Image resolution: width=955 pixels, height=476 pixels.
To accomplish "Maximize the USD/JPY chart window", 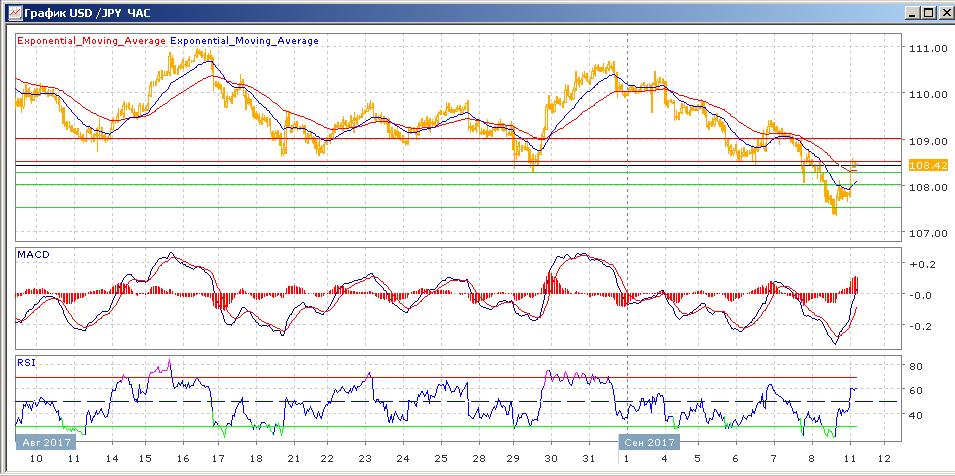I will point(929,12).
